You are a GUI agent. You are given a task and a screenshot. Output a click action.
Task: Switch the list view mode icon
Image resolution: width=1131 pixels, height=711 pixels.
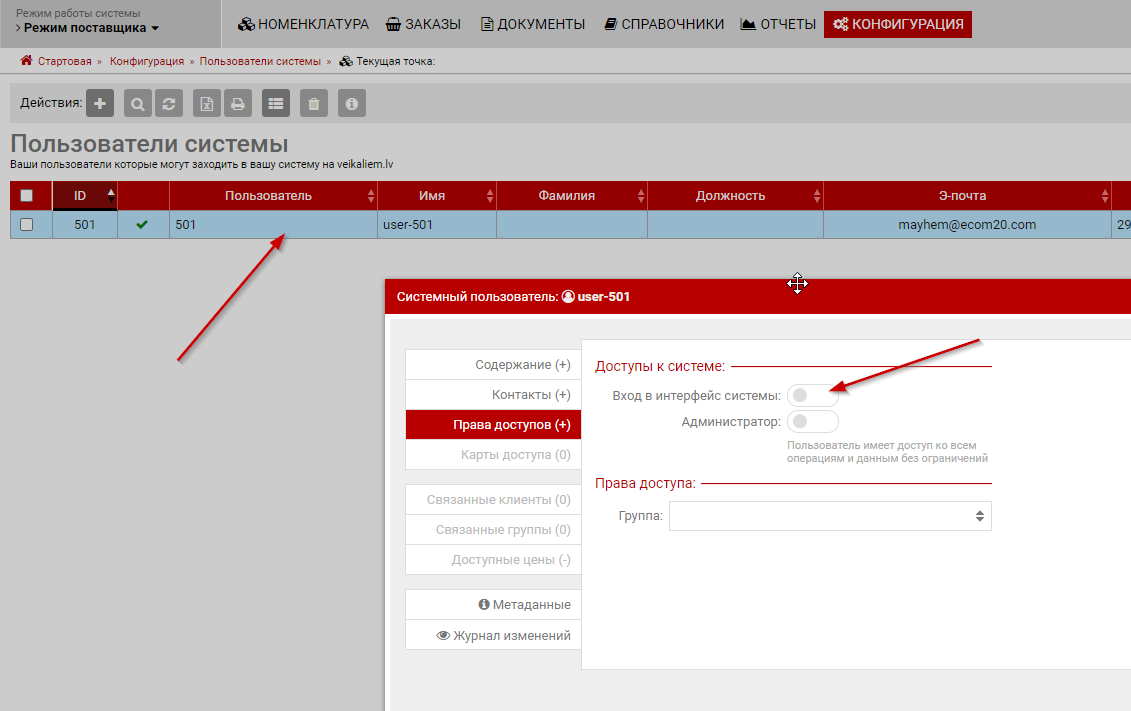[275, 103]
